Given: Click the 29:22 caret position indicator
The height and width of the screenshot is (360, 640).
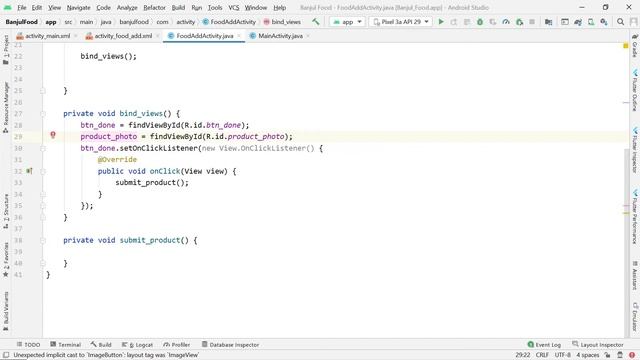Looking at the screenshot, I should coord(522,355).
